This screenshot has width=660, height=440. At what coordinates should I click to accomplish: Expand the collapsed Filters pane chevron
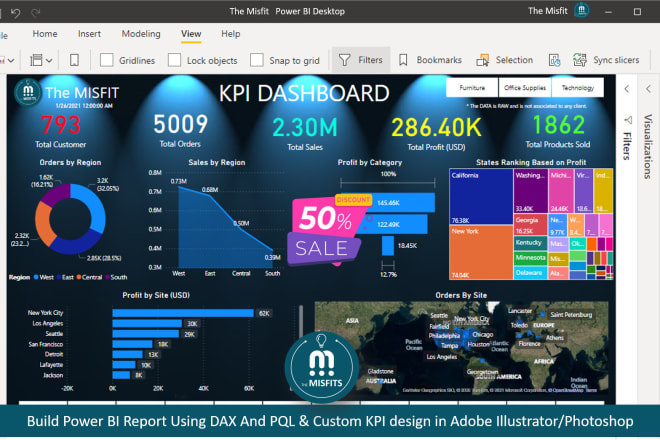point(627,89)
